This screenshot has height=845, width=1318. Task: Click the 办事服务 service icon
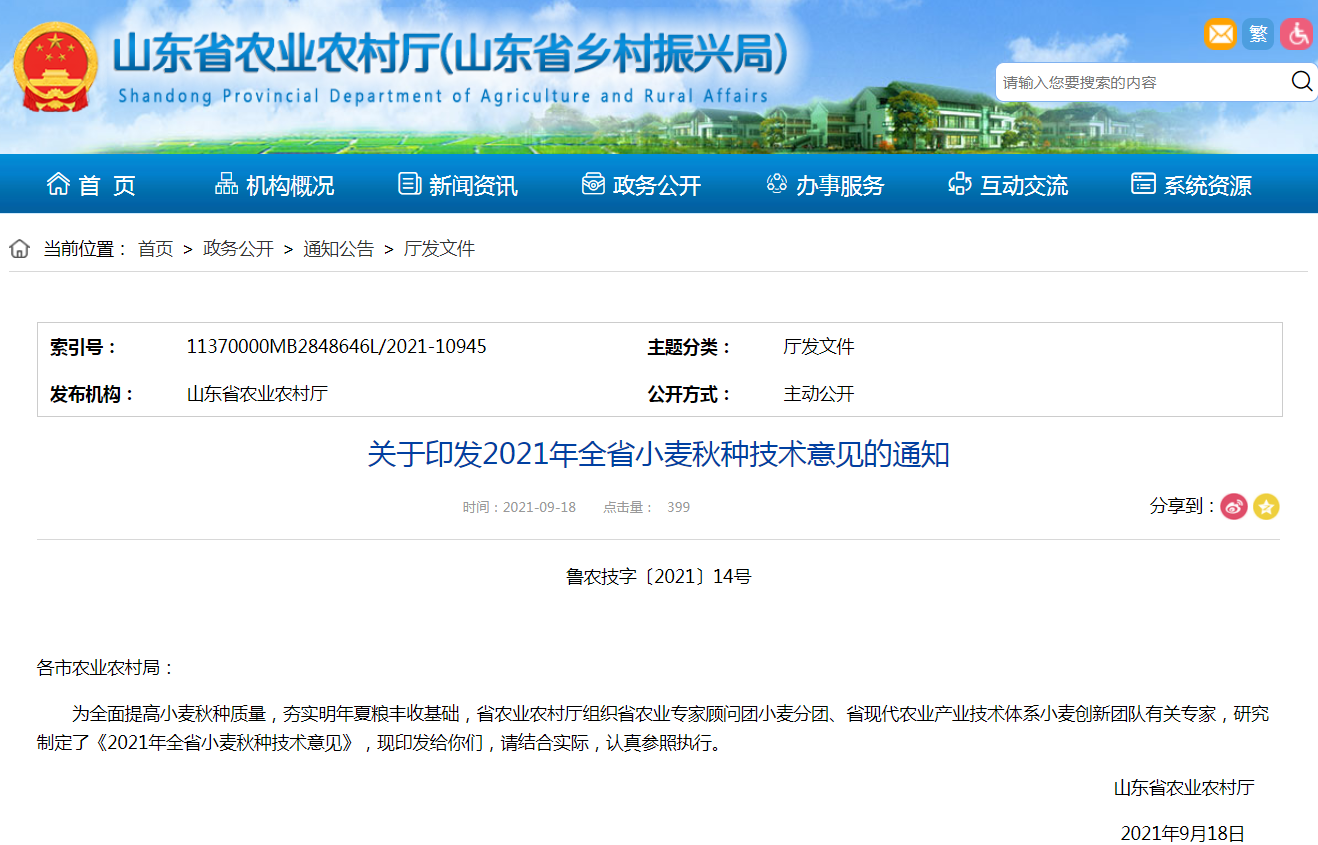click(x=776, y=184)
